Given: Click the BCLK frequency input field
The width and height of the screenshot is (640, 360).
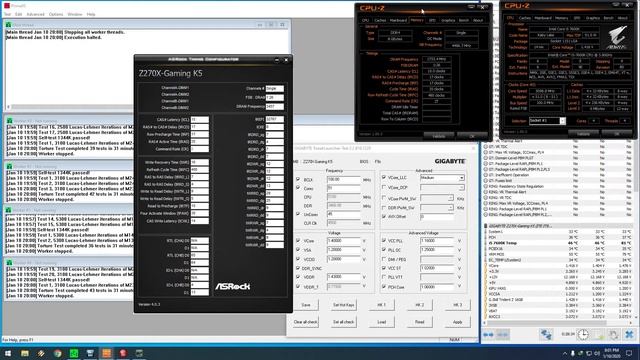Looking at the screenshot, I should 344,180.
